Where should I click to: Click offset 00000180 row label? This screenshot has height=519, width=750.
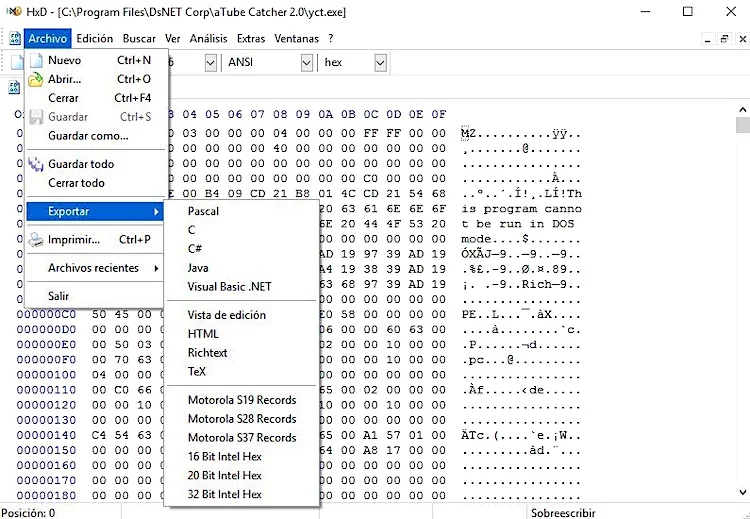click(46, 496)
